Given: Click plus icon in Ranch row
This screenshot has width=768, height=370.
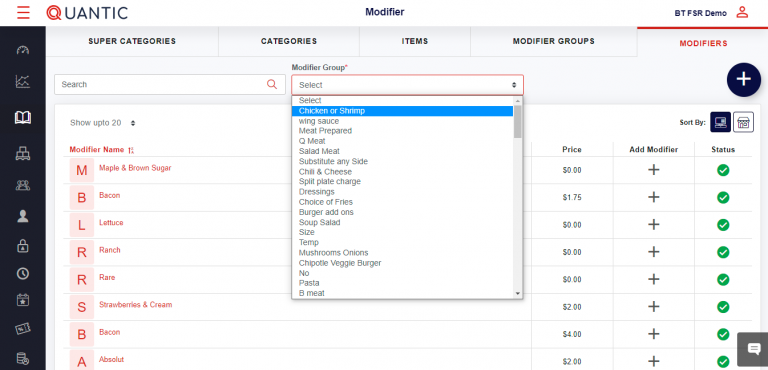Looking at the screenshot, I should (653, 252).
